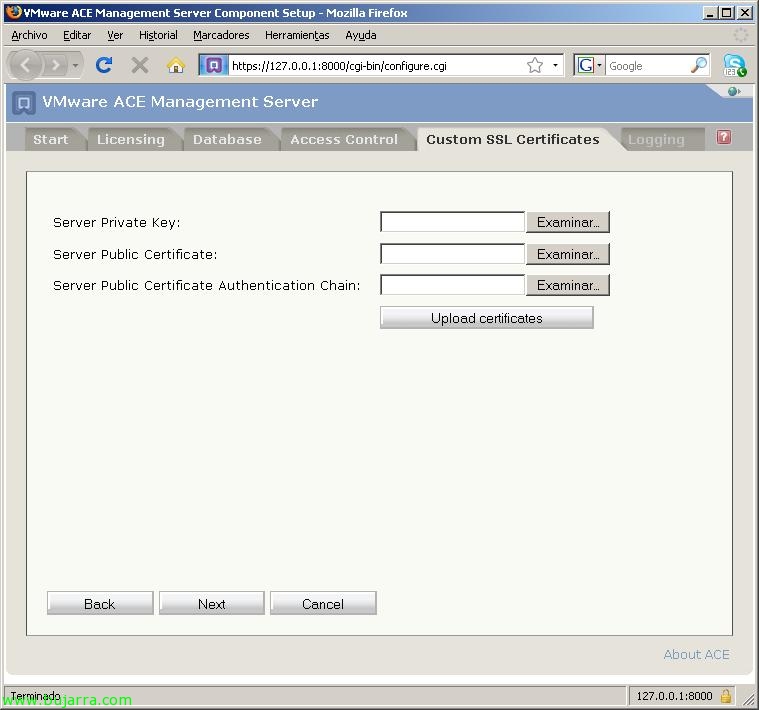Screen dimensions: 759x710
Task: Click the globe icon below the toolbar
Action: [x=733, y=91]
